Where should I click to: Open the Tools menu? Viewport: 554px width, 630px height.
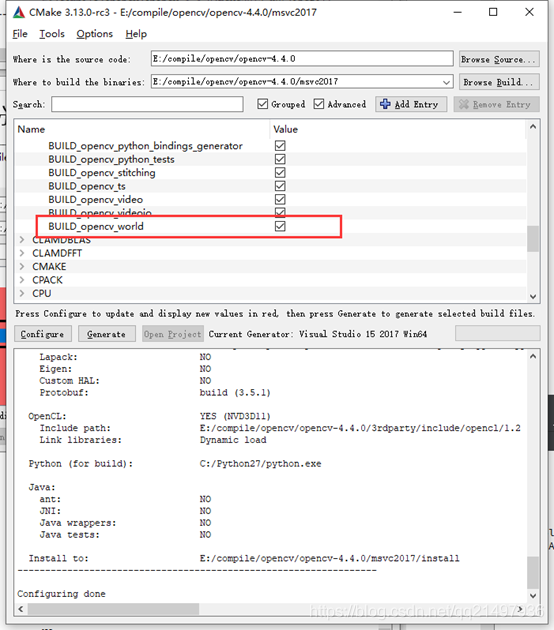[x=52, y=34]
